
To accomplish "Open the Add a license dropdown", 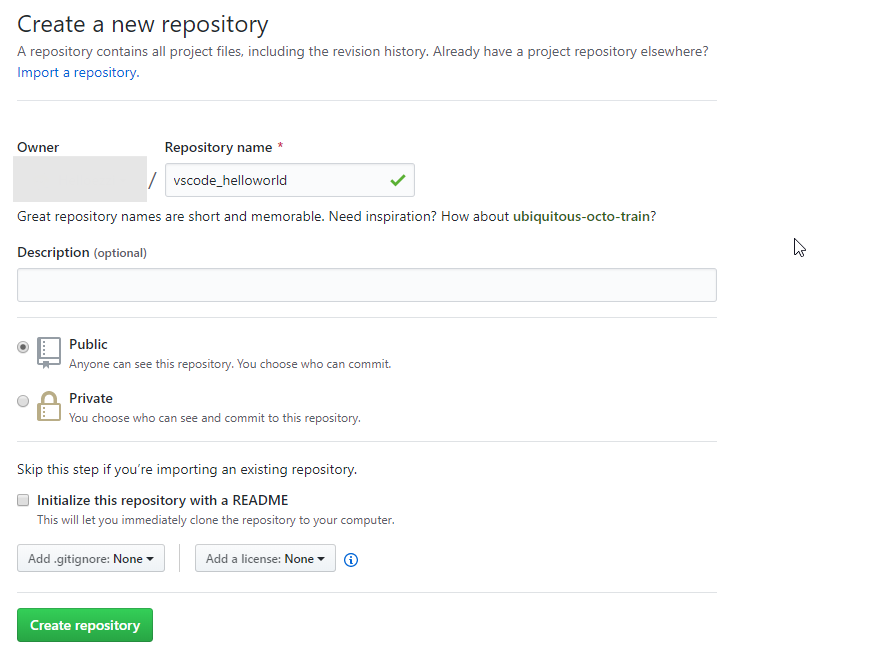I will pos(265,558).
